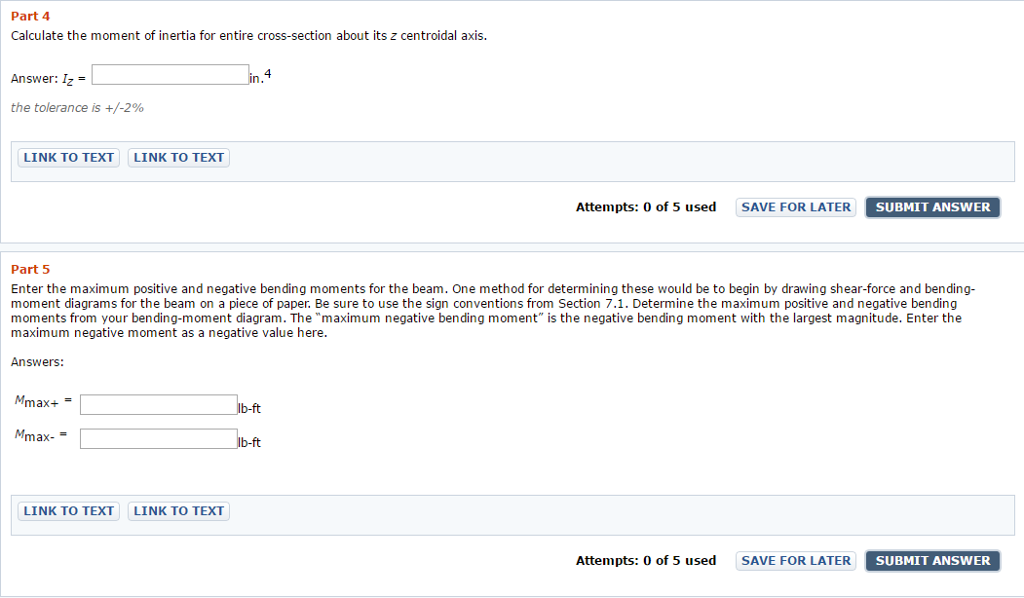The image size is (1024, 598).
Task: Open the second LINK TO TEXT in Part 4
Action: [x=178, y=157]
